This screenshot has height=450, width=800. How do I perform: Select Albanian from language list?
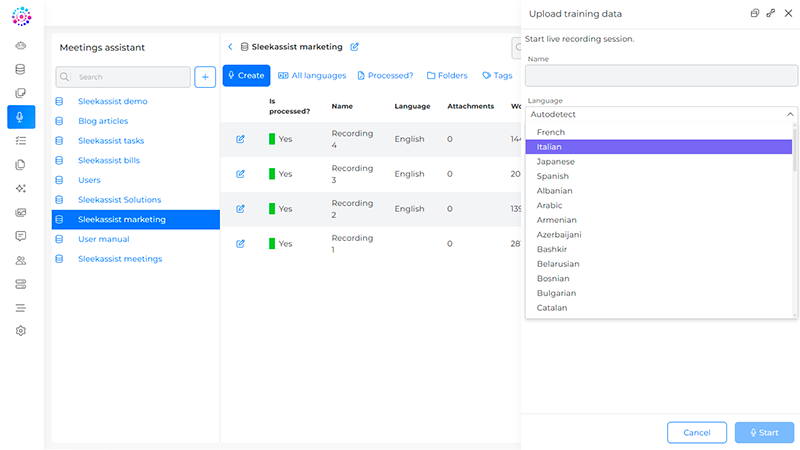(x=659, y=191)
